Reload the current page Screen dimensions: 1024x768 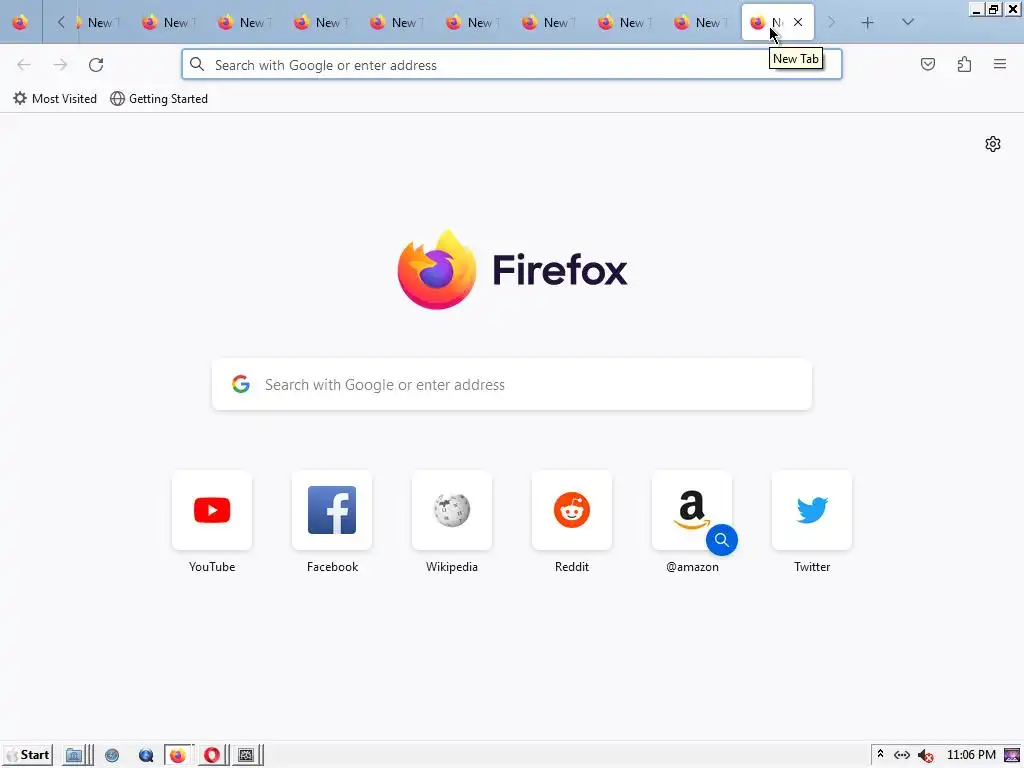pos(96,65)
